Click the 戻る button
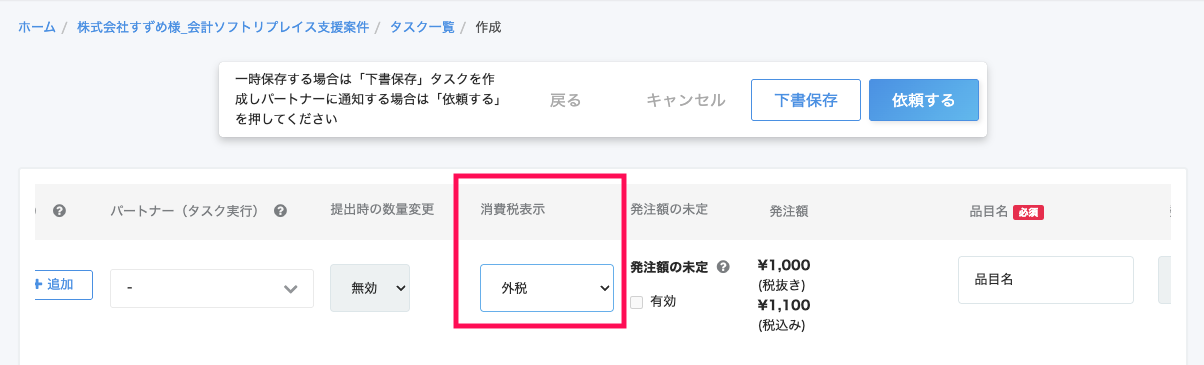This screenshot has height=365, width=1204. (565, 100)
